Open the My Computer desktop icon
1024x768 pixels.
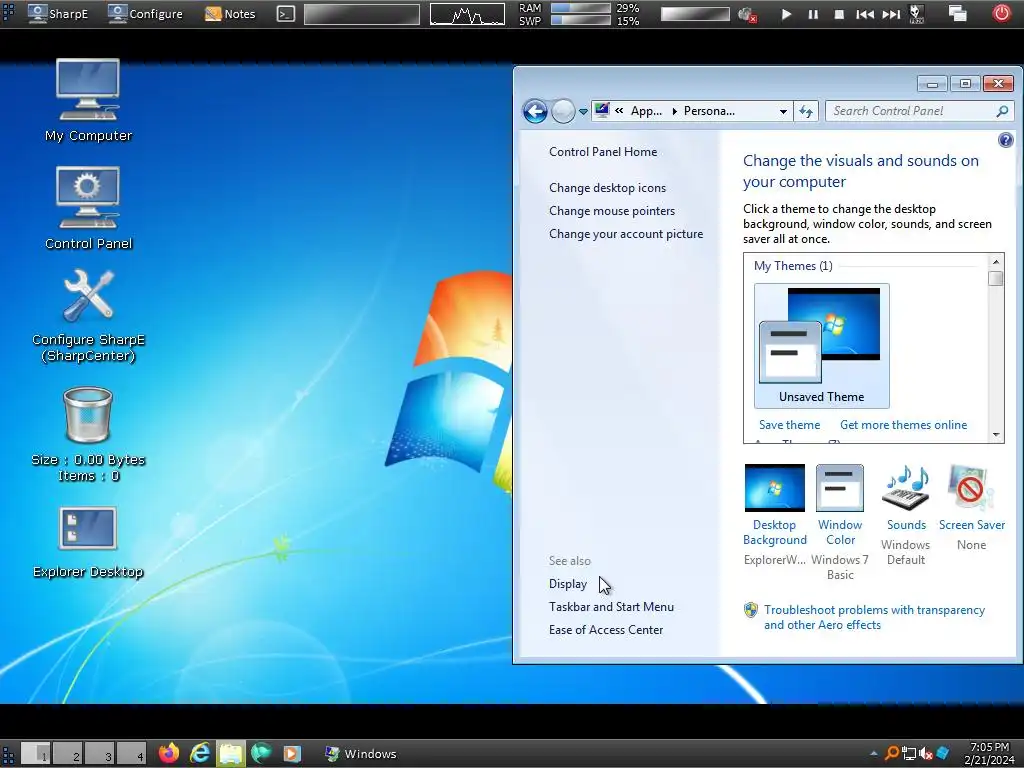click(88, 101)
